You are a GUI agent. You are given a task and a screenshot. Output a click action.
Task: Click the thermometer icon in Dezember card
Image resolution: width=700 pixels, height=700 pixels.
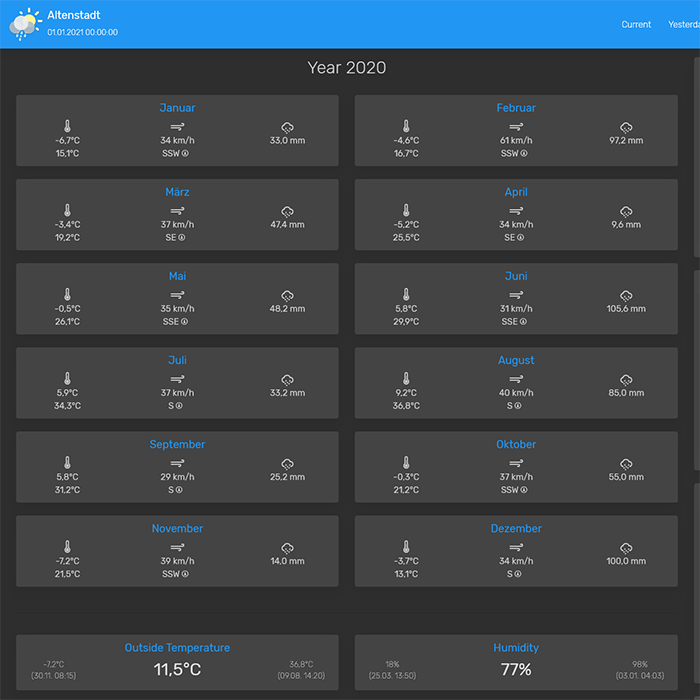pos(406,547)
